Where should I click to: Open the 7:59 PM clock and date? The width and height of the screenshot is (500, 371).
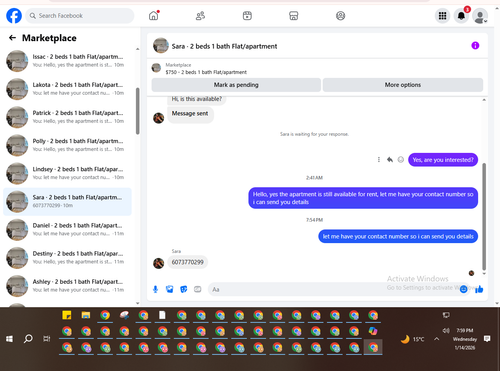pyautogui.click(x=465, y=339)
